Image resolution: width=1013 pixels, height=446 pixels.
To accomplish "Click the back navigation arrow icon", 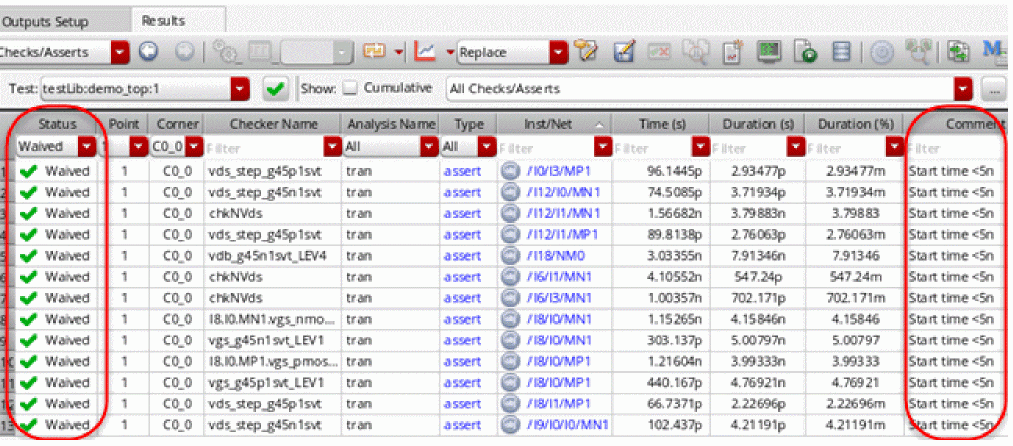I will point(149,52).
